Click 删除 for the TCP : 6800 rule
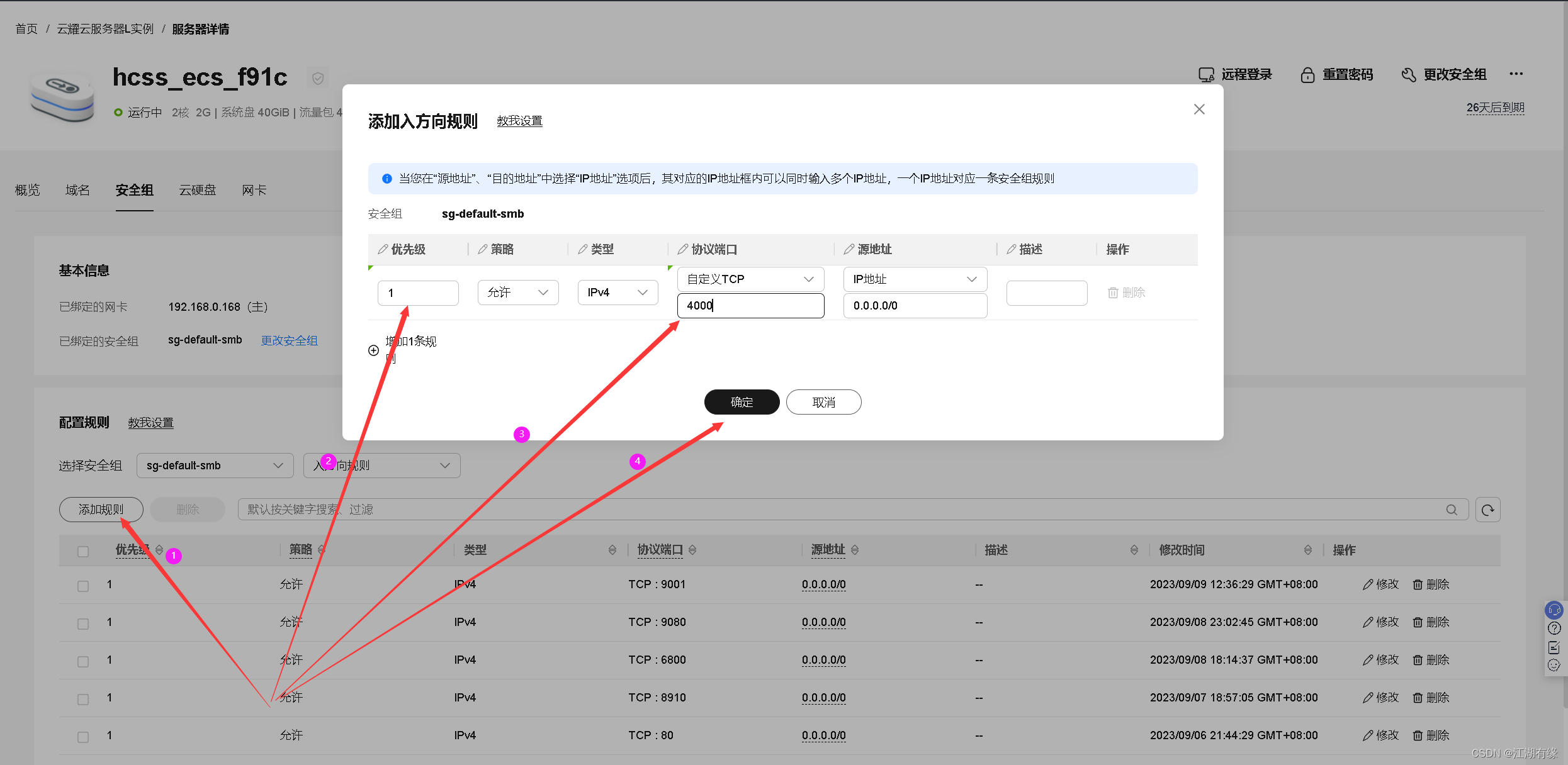This screenshot has width=1568, height=765. click(1431, 660)
